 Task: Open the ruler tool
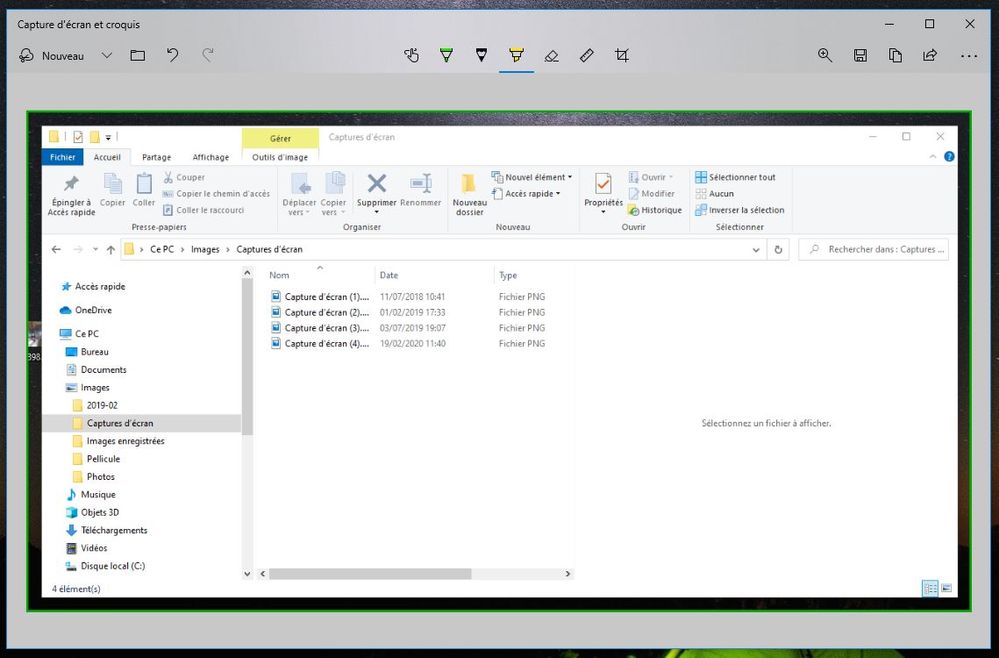coord(587,55)
